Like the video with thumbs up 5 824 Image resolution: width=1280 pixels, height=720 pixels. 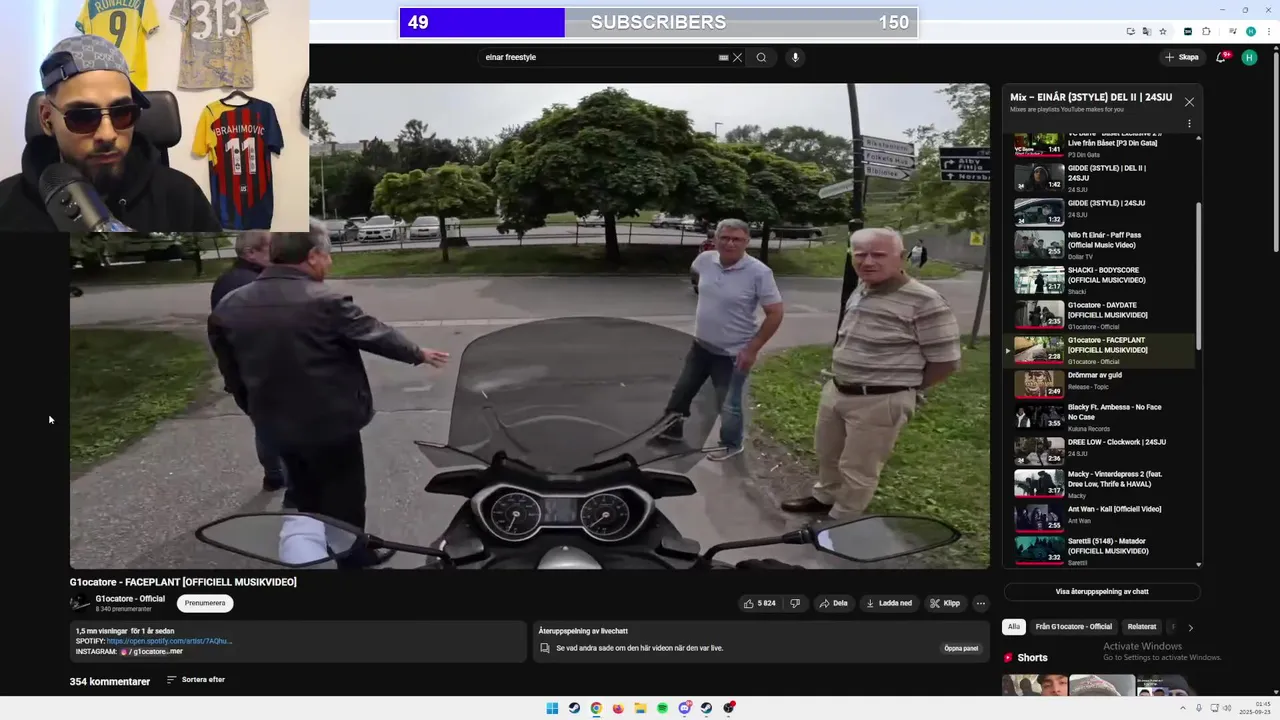(x=759, y=603)
